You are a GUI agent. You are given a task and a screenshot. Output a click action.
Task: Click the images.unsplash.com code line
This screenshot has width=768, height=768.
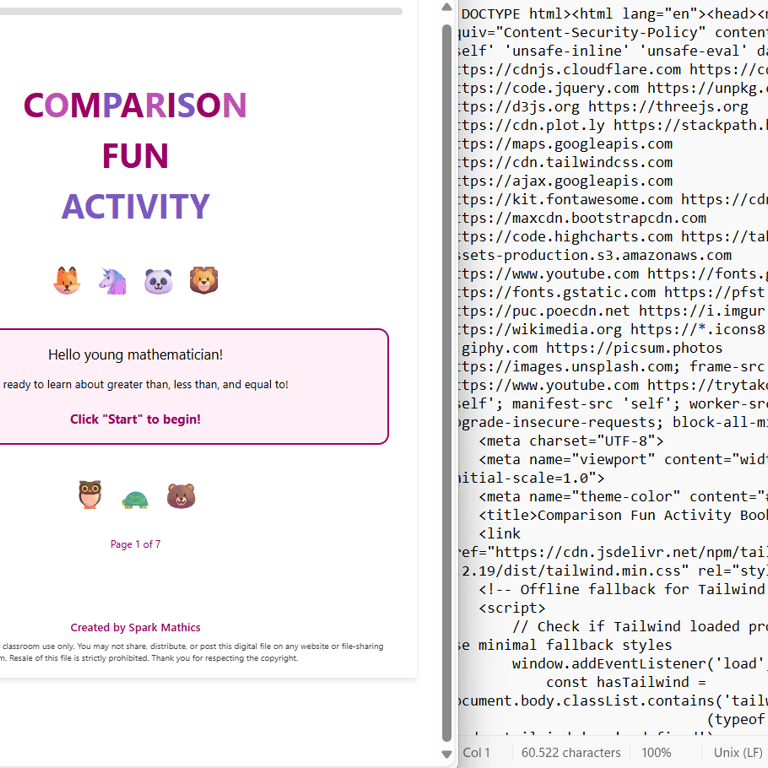613,366
